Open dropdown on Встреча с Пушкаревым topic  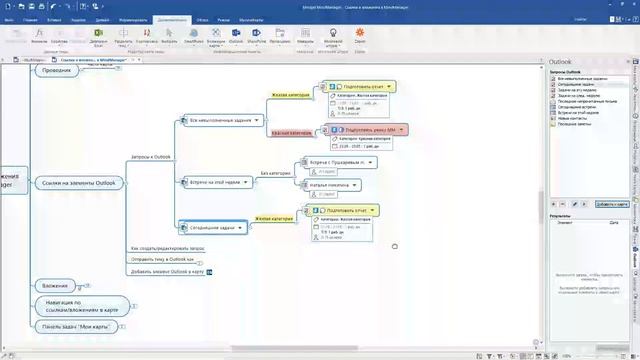[x=370, y=162]
